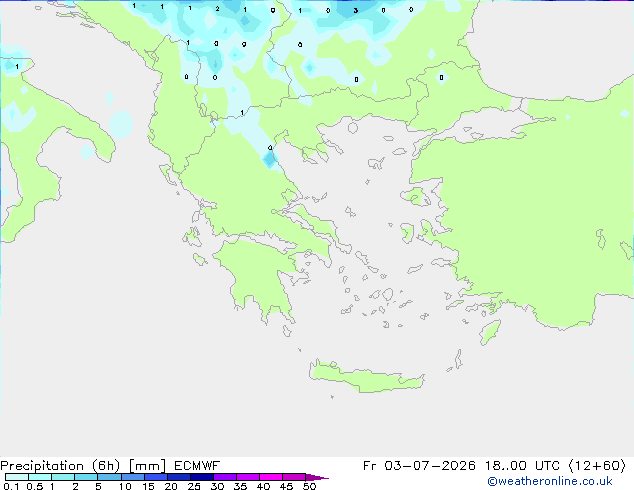
Task: Choose the legend swatch between 2 and 5
Action: (86, 477)
